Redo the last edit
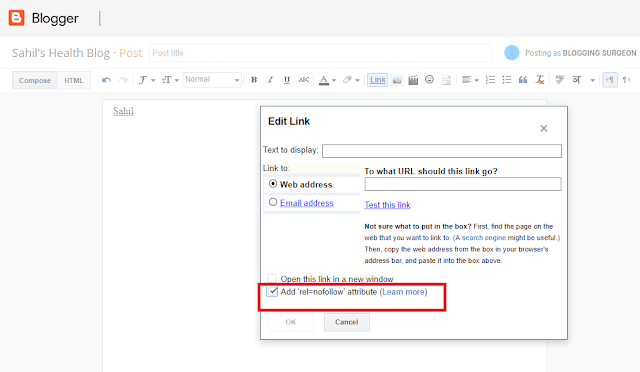 click(x=122, y=80)
